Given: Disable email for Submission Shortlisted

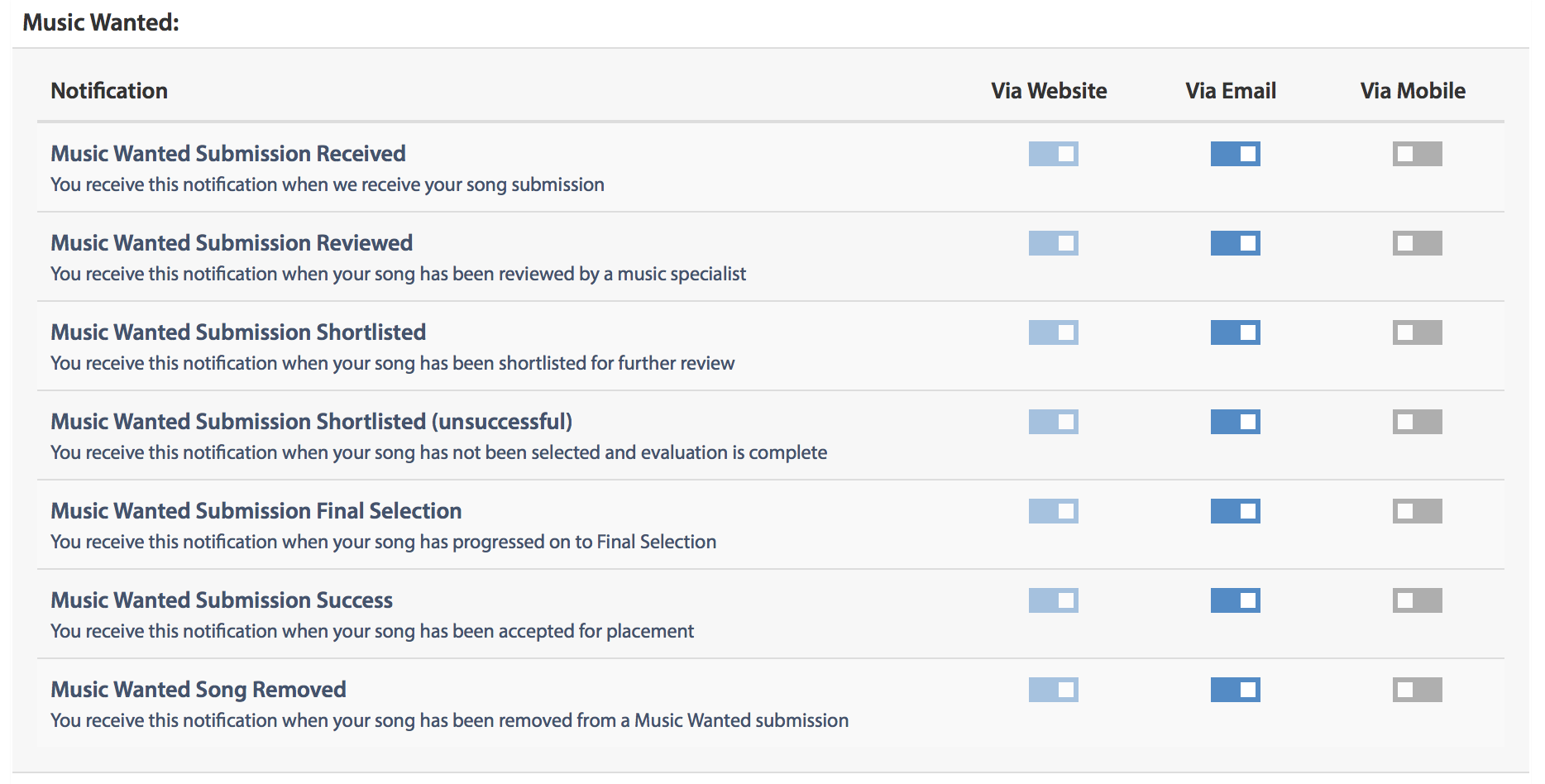Looking at the screenshot, I should [1235, 332].
